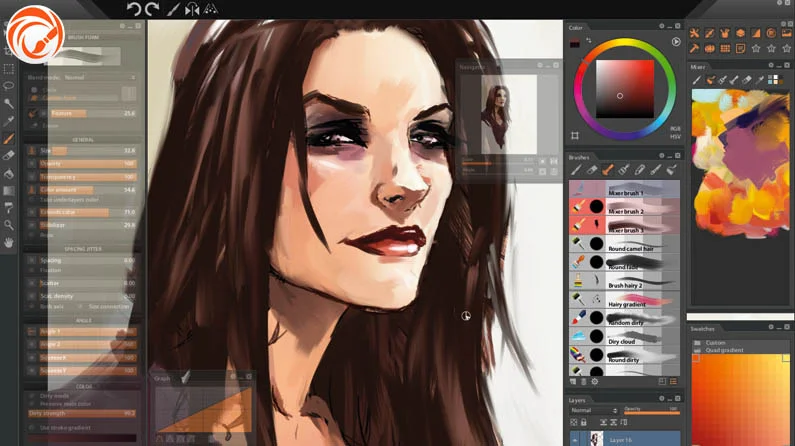The image size is (795, 446).
Task: Switch color model to HSV
Action: [x=677, y=137]
